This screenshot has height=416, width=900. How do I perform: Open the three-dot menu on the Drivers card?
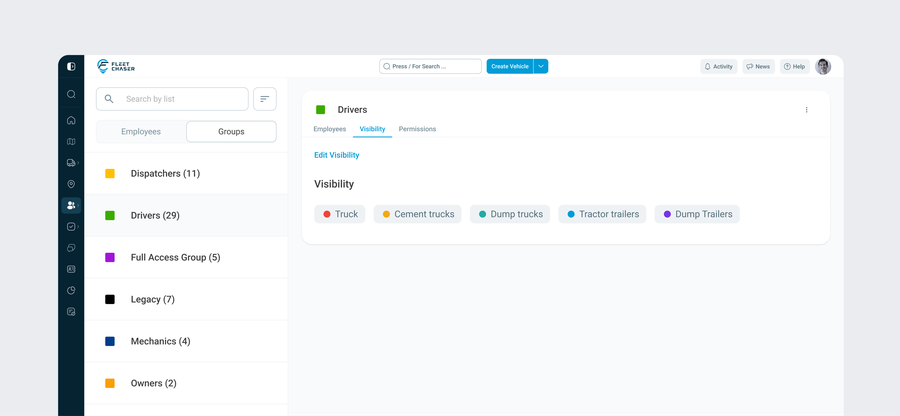click(x=806, y=110)
